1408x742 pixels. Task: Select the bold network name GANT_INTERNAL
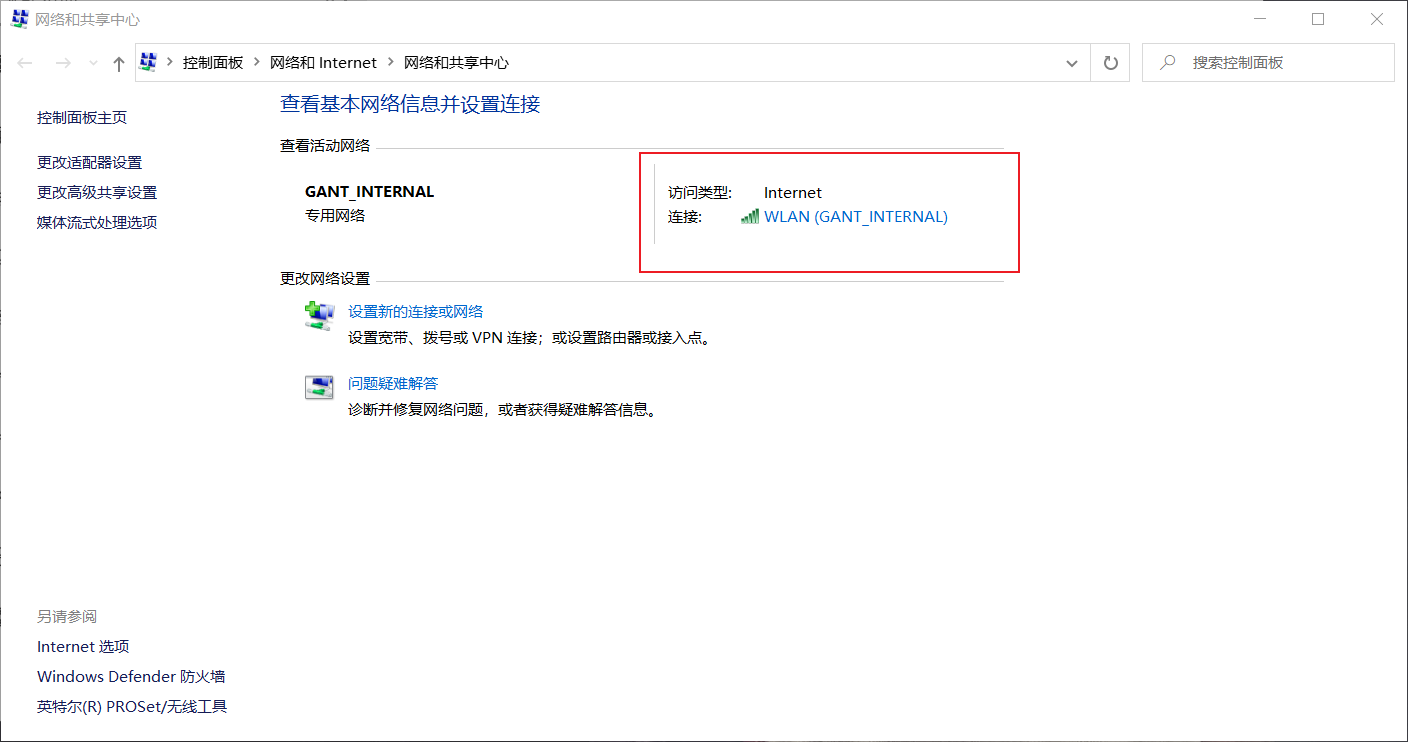coord(370,192)
